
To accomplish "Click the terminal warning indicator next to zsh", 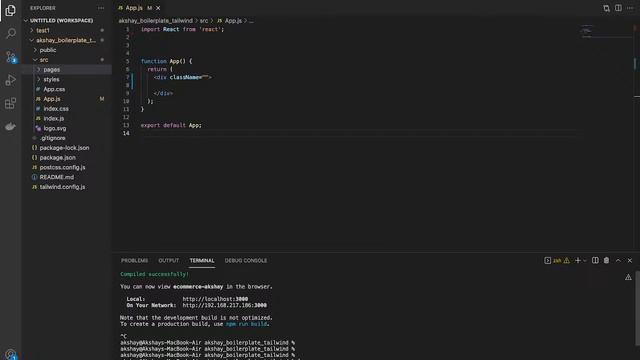I will pyautogui.click(x=567, y=260).
